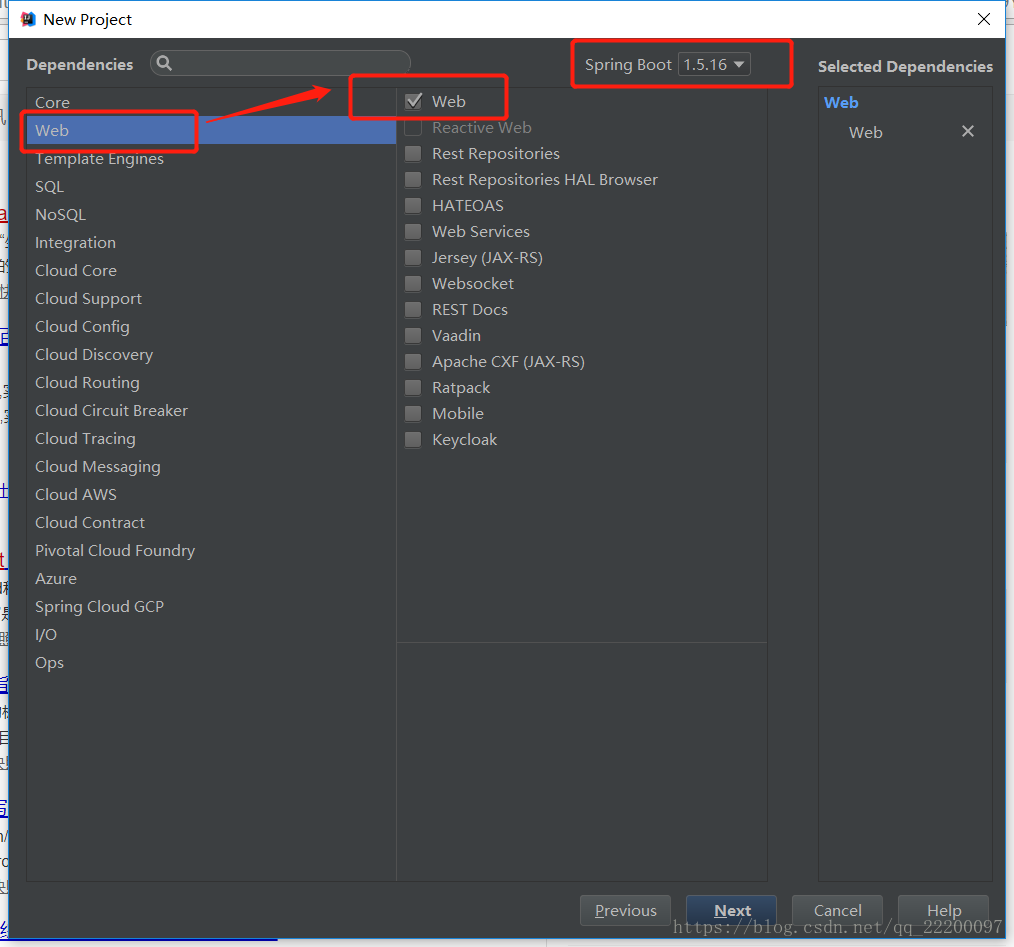Remove Web from Selected Dependencies
1014x947 pixels.
pyautogui.click(x=967, y=131)
